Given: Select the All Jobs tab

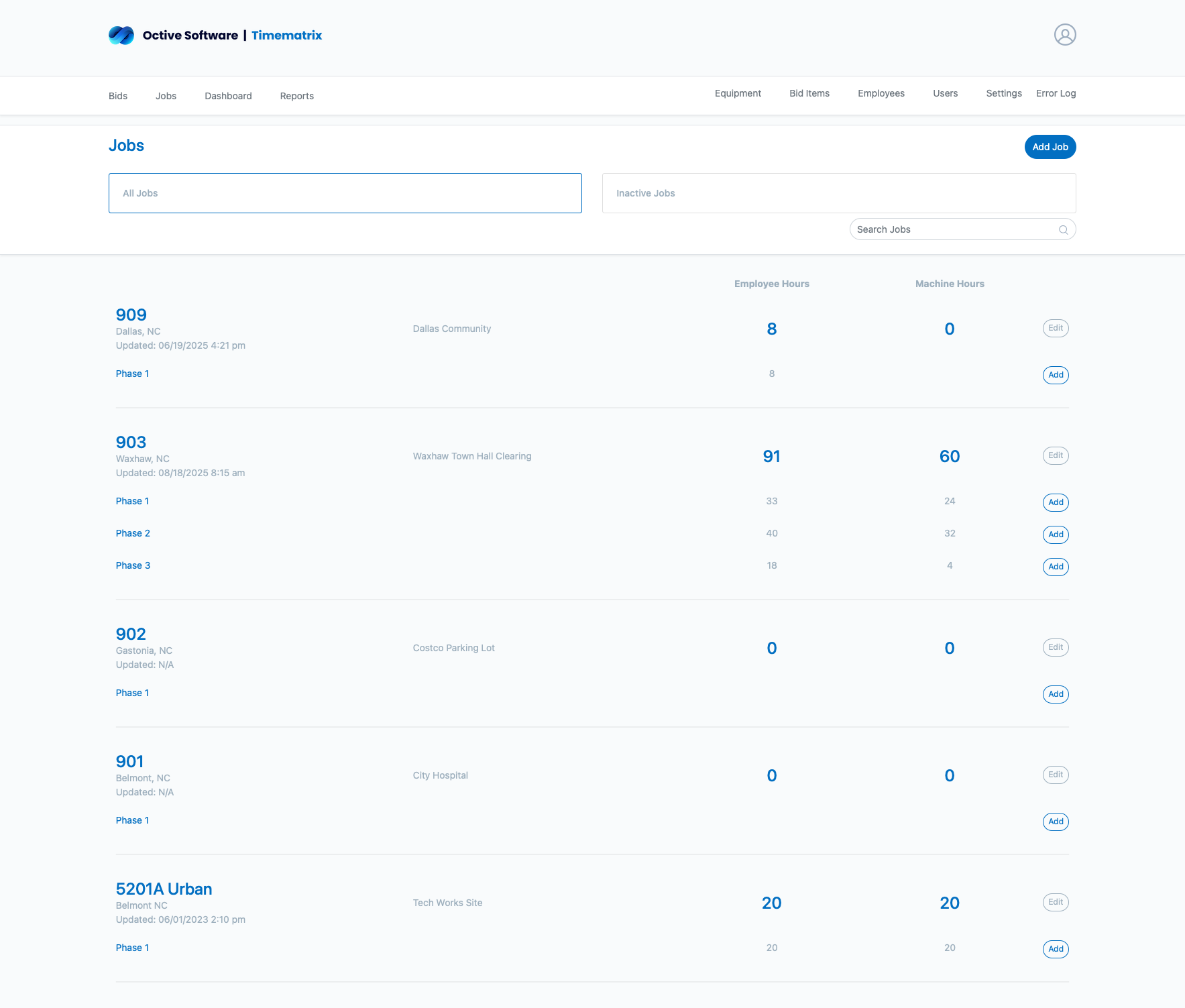Looking at the screenshot, I should pos(345,193).
